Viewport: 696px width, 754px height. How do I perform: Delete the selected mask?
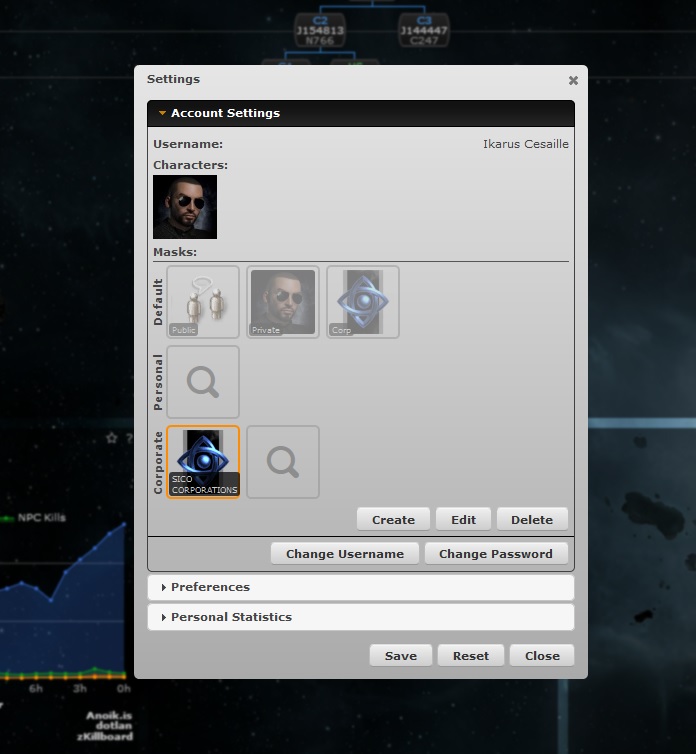[x=531, y=519]
